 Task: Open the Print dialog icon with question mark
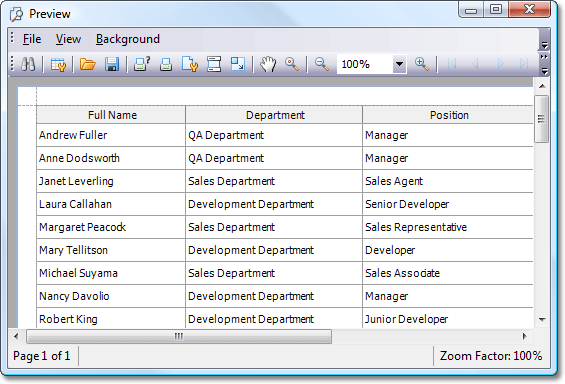[142, 64]
